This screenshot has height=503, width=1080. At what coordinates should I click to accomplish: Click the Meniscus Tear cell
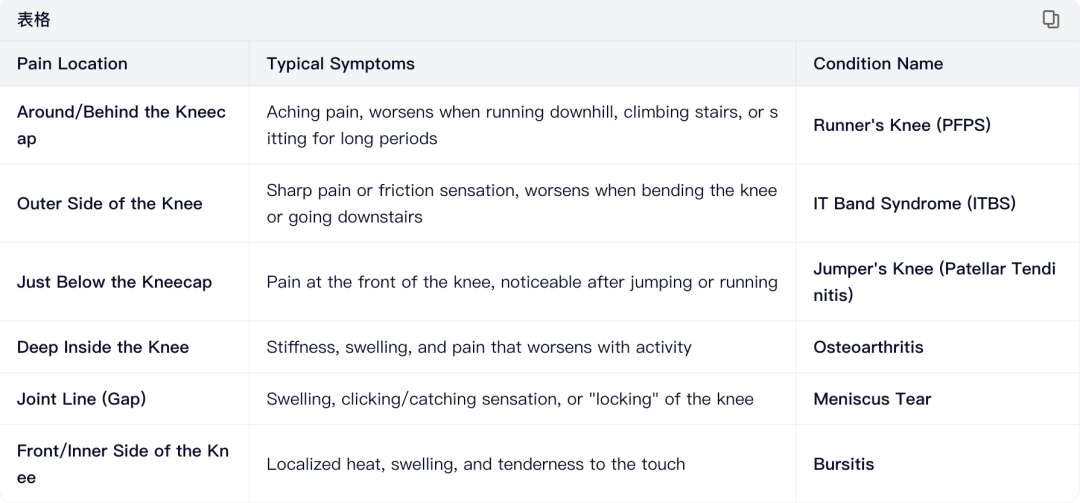click(x=872, y=399)
